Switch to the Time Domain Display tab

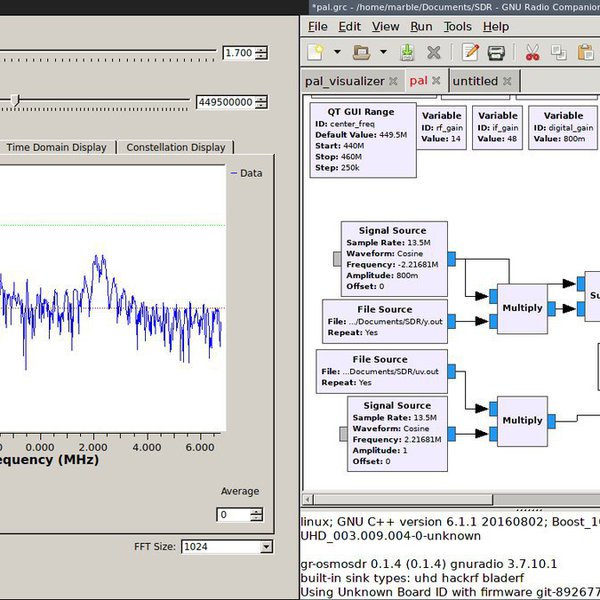pyautogui.click(x=56, y=147)
